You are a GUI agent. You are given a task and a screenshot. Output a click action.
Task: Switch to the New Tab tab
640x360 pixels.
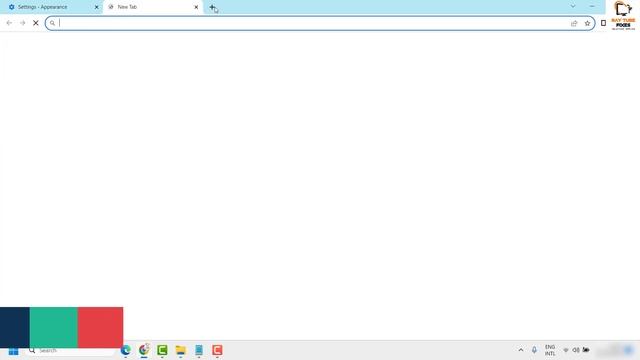click(x=152, y=7)
